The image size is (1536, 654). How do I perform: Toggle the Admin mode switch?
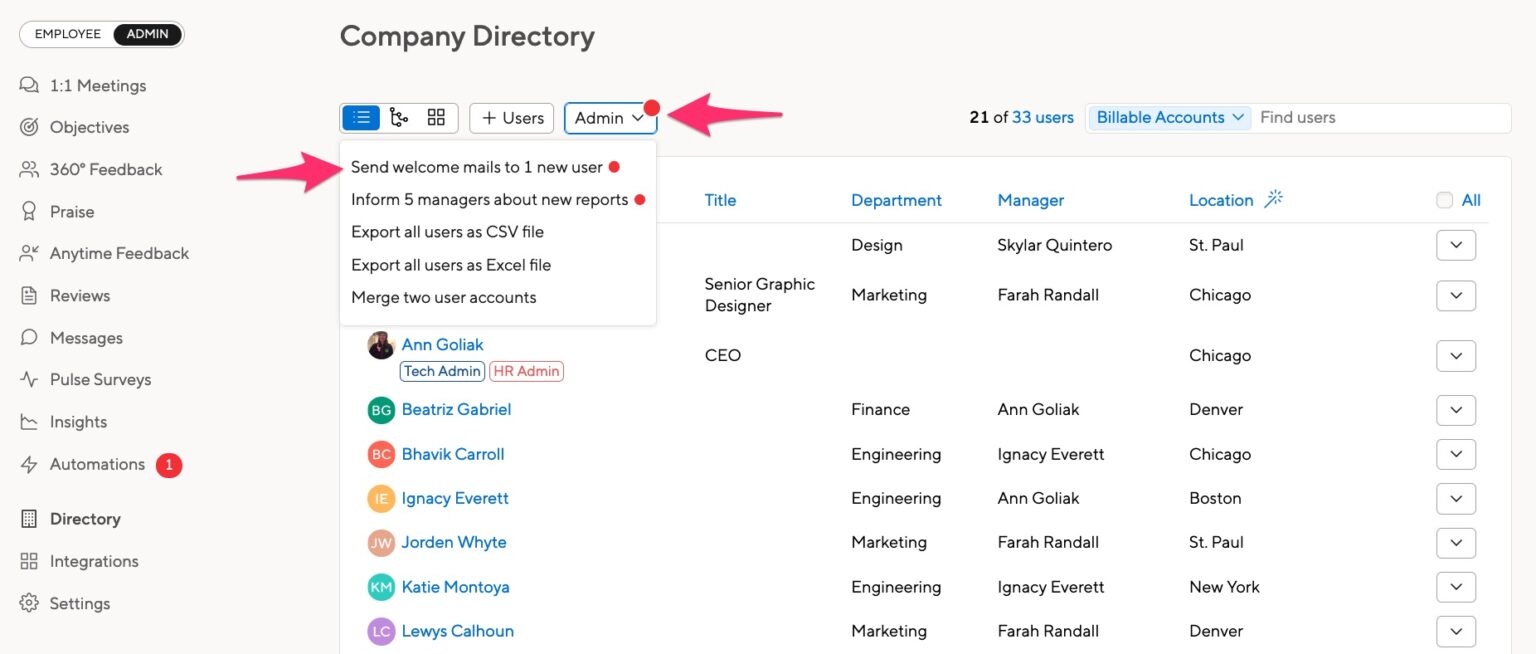(146, 33)
